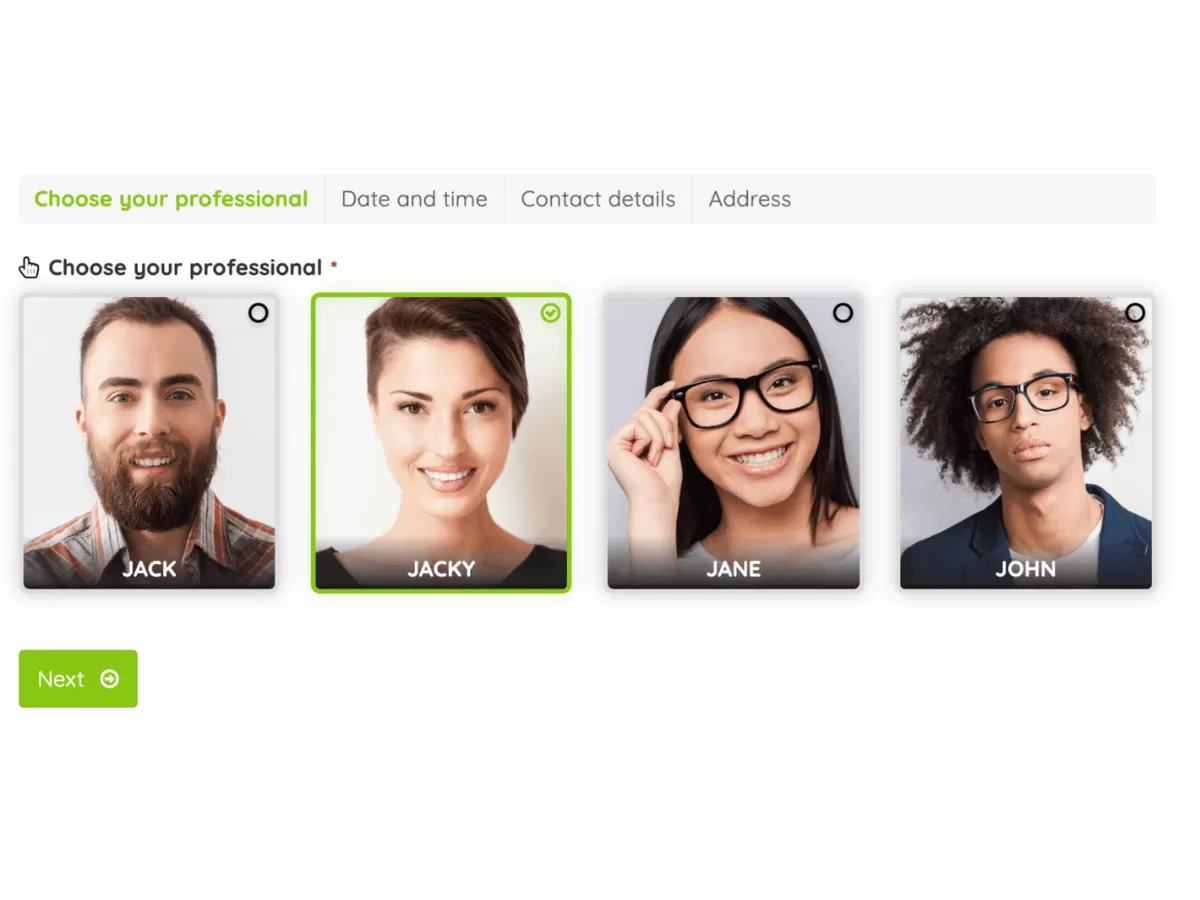Click the bold Choose your professional field label

point(185,268)
